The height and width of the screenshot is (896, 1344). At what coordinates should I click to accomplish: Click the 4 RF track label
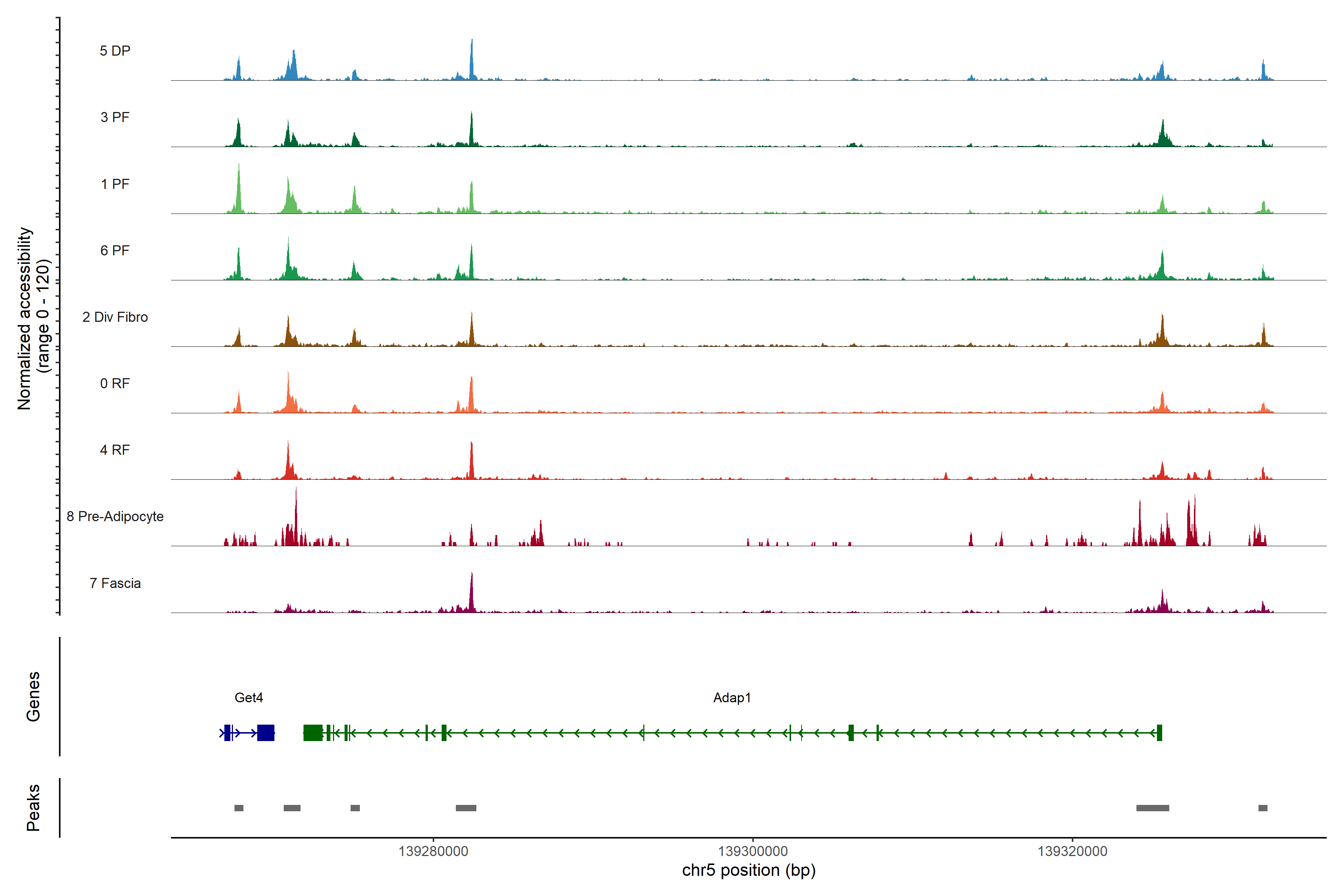(115, 450)
